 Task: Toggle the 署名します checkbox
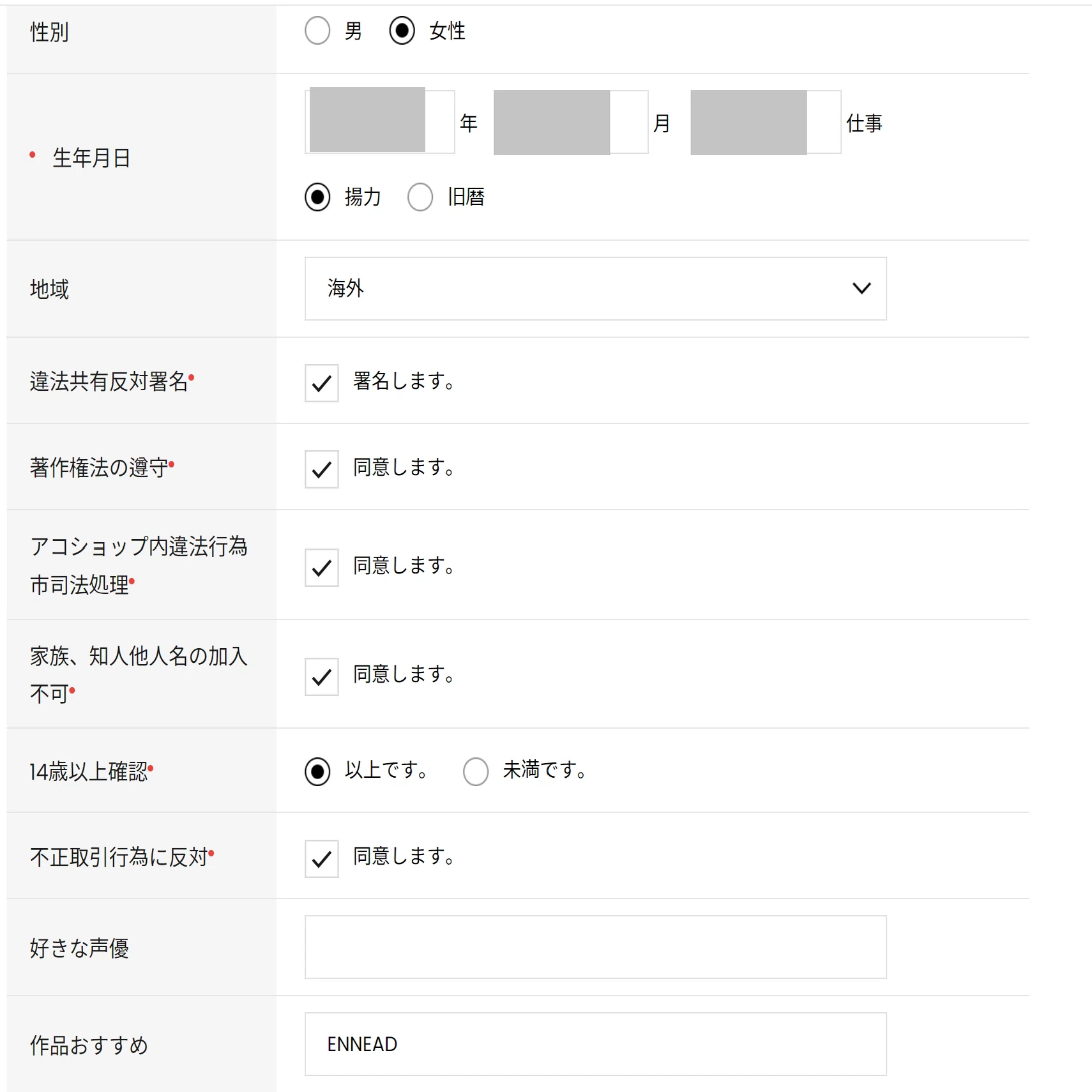click(322, 383)
